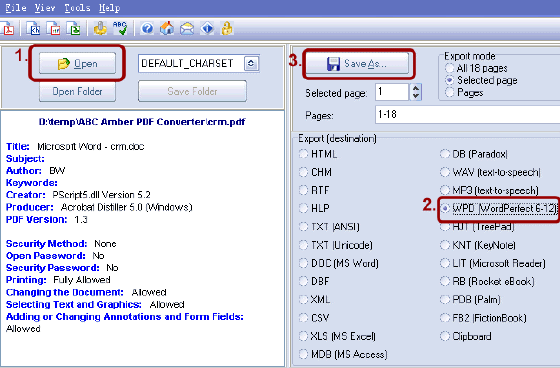Choose RTF export destination
This screenshot has height=368, width=560.
(x=314, y=190)
